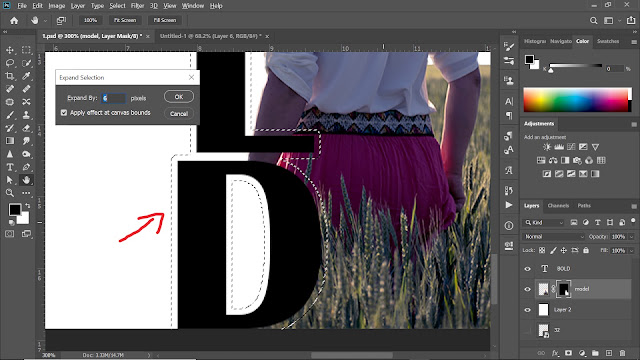Open the Fill percentage dropdown arrow
The width and height of the screenshot is (640, 360).
[631, 250]
